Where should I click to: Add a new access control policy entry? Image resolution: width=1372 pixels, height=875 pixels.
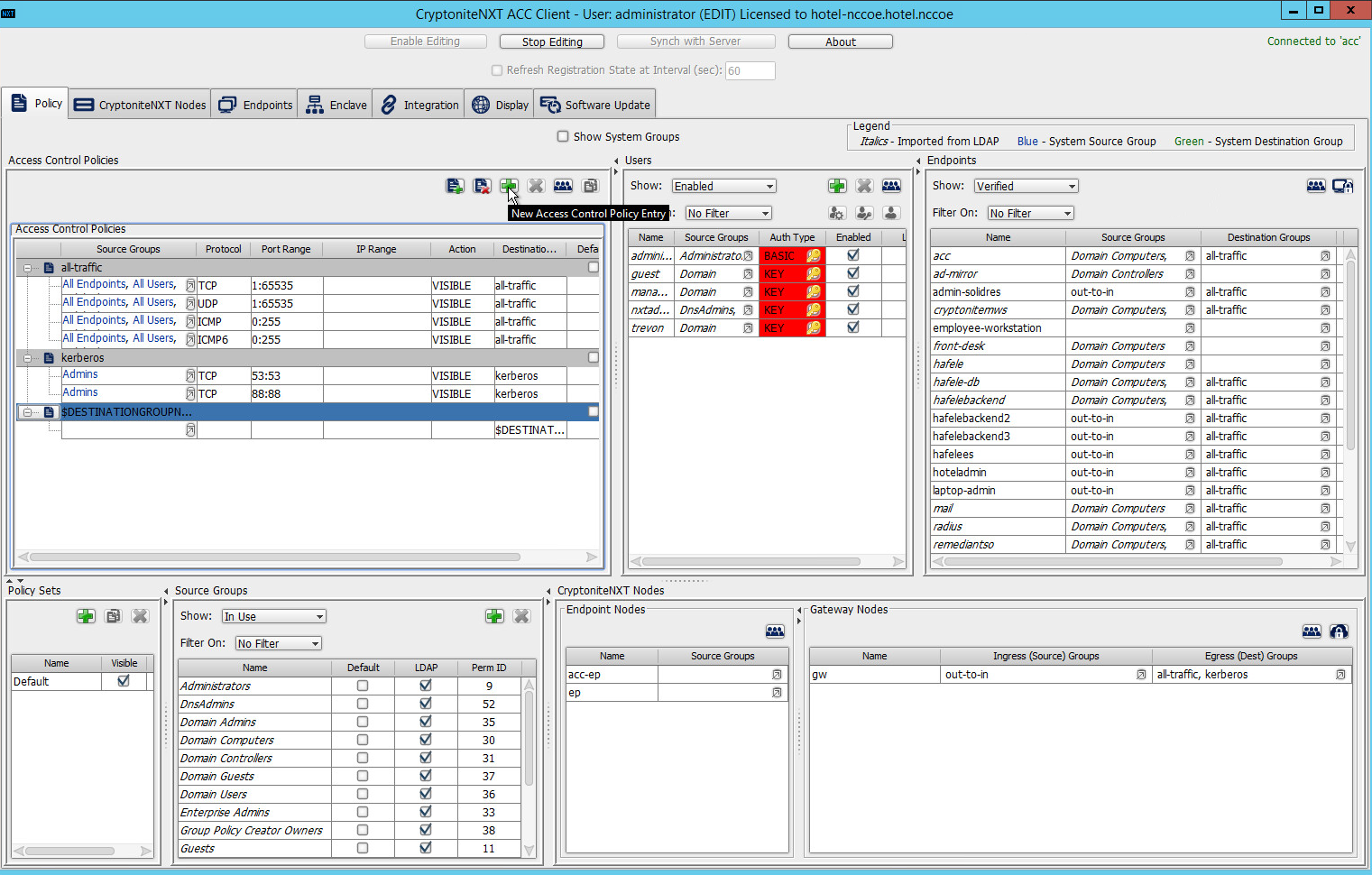tap(509, 186)
